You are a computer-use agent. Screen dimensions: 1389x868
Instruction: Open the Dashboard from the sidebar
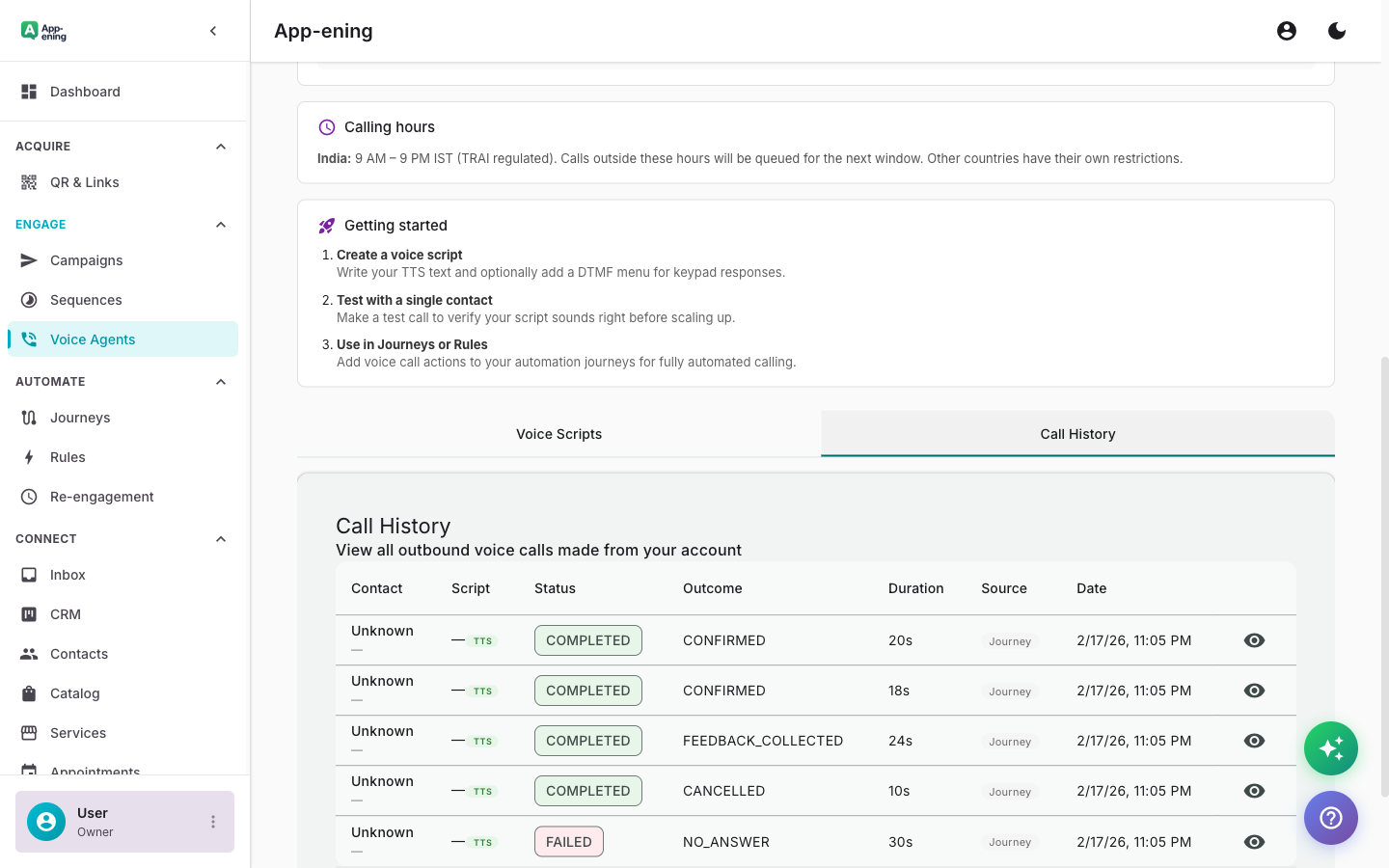point(85,91)
